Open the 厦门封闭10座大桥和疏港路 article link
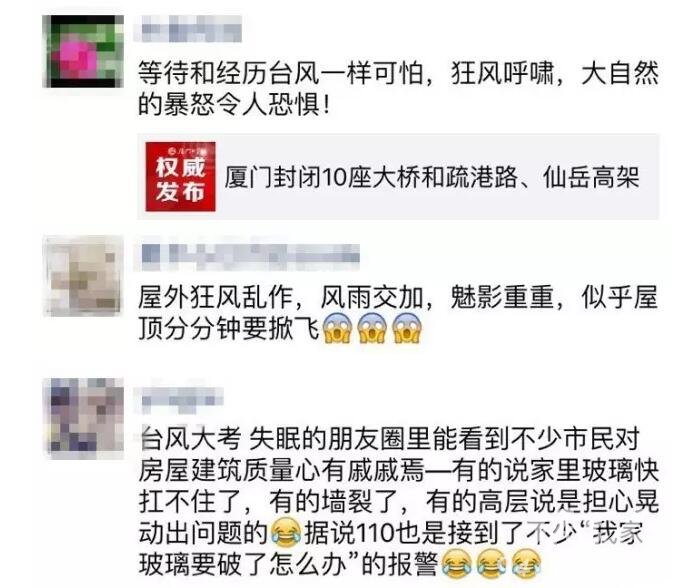698x588 pixels. coord(432,177)
